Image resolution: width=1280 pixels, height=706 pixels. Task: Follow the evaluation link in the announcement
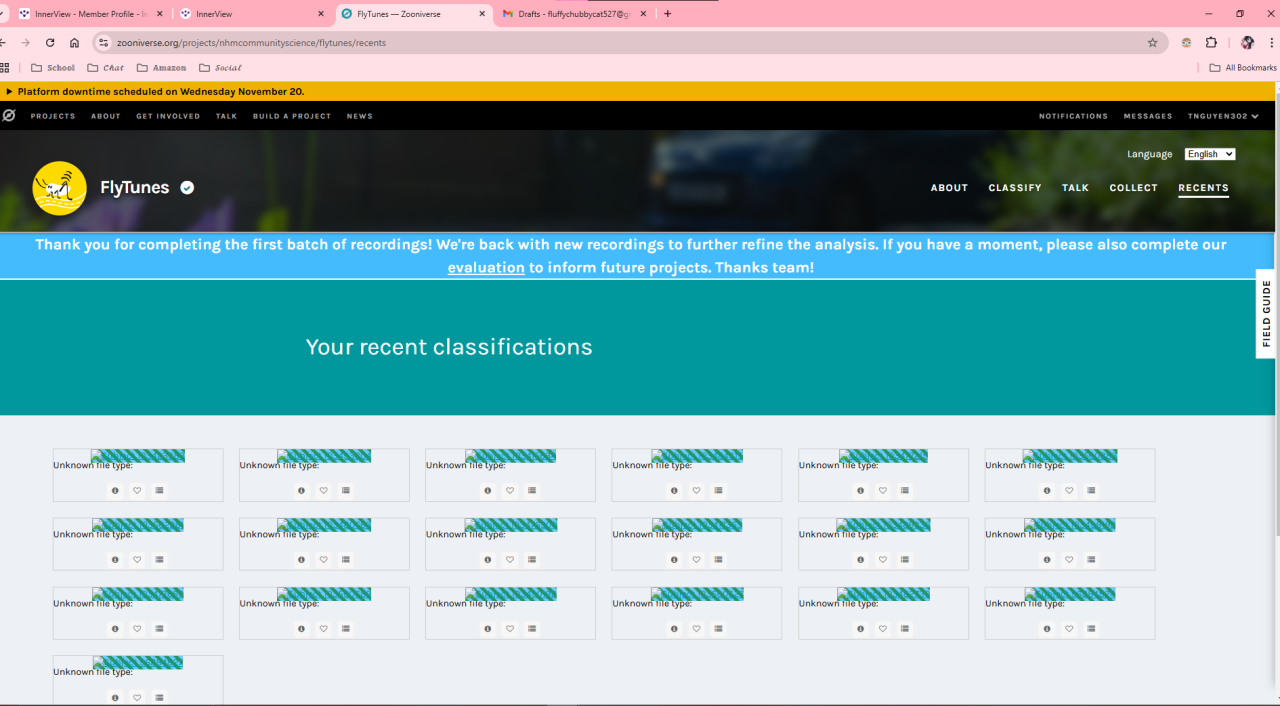[x=486, y=268]
